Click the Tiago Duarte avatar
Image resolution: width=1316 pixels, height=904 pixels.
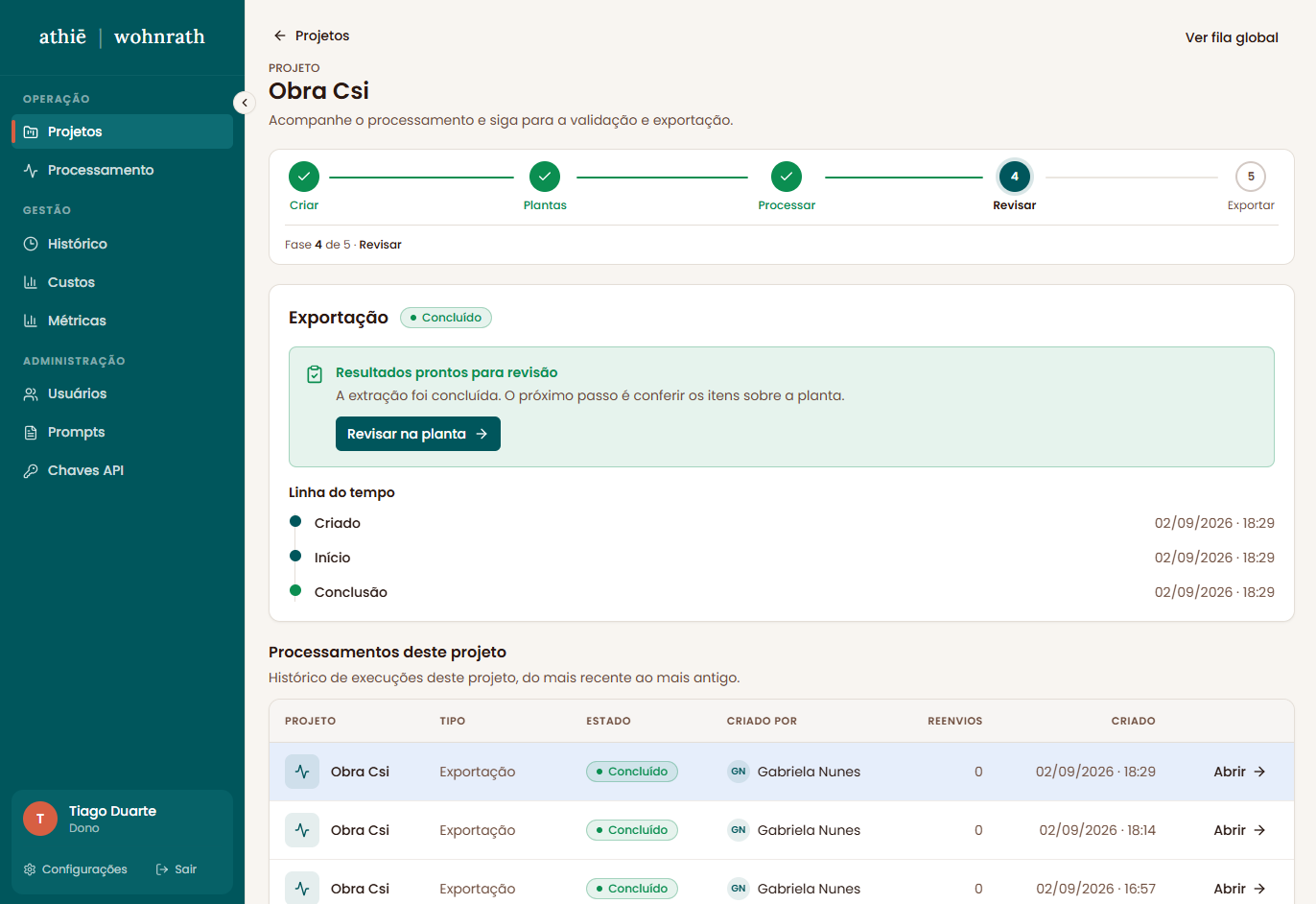[40, 819]
